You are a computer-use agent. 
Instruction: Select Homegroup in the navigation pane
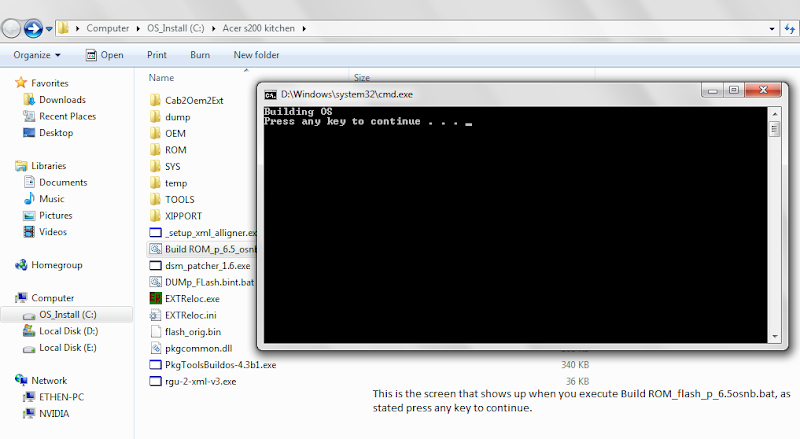click(x=57, y=265)
